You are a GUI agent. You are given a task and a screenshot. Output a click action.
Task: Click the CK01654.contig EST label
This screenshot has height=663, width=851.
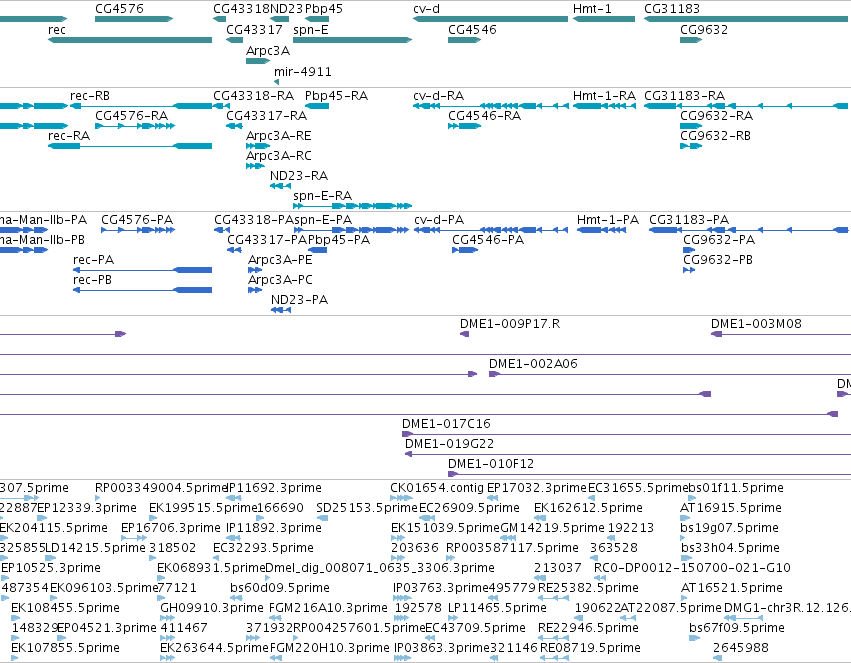[x=437, y=488]
